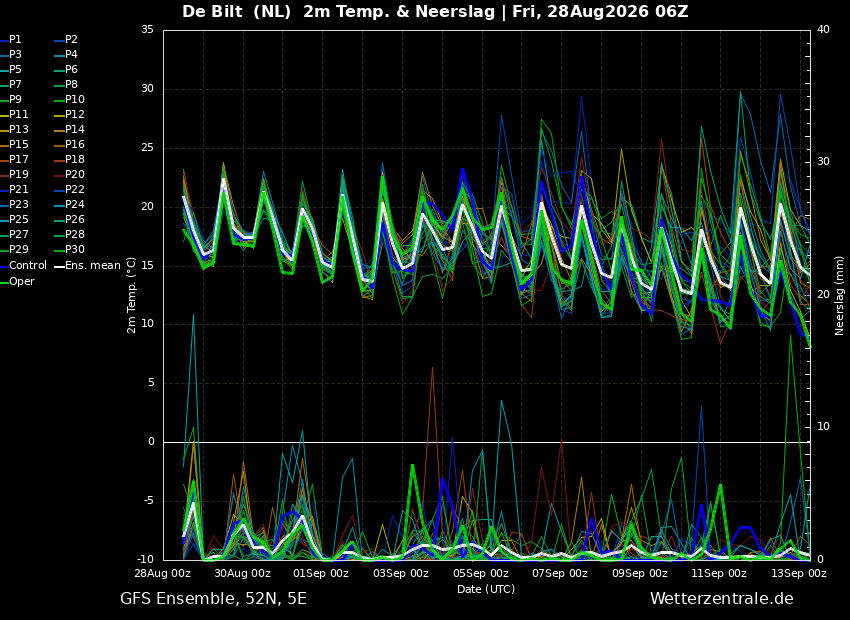Image resolution: width=850 pixels, height=620 pixels.
Task: Click the 30Aug 00z date label
Action: [243, 573]
